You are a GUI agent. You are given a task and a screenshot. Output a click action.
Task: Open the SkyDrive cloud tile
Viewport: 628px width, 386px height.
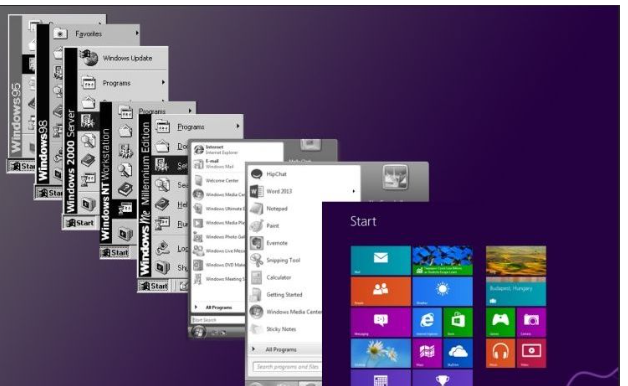click(458, 353)
